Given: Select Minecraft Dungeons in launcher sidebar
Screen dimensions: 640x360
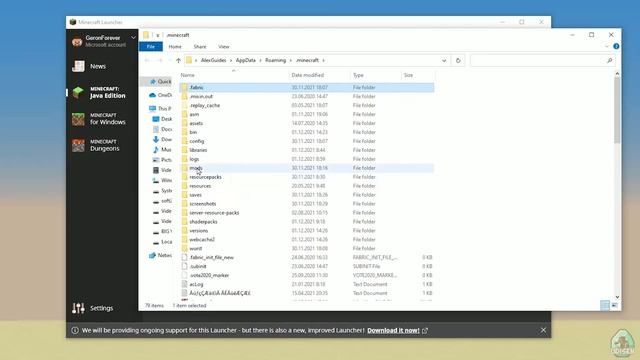Looking at the screenshot, I should pos(102,145).
